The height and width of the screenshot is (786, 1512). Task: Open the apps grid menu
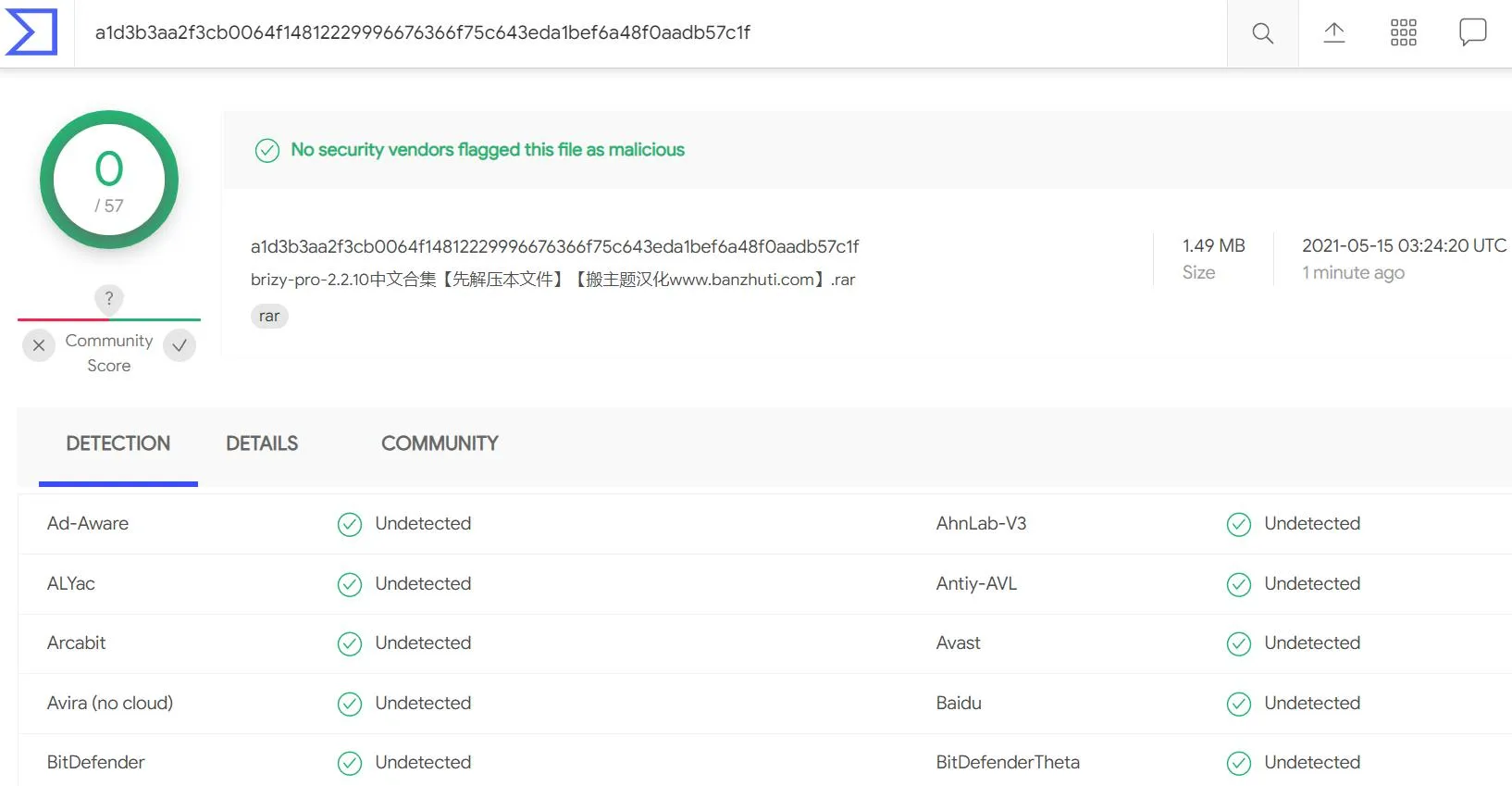point(1403,33)
